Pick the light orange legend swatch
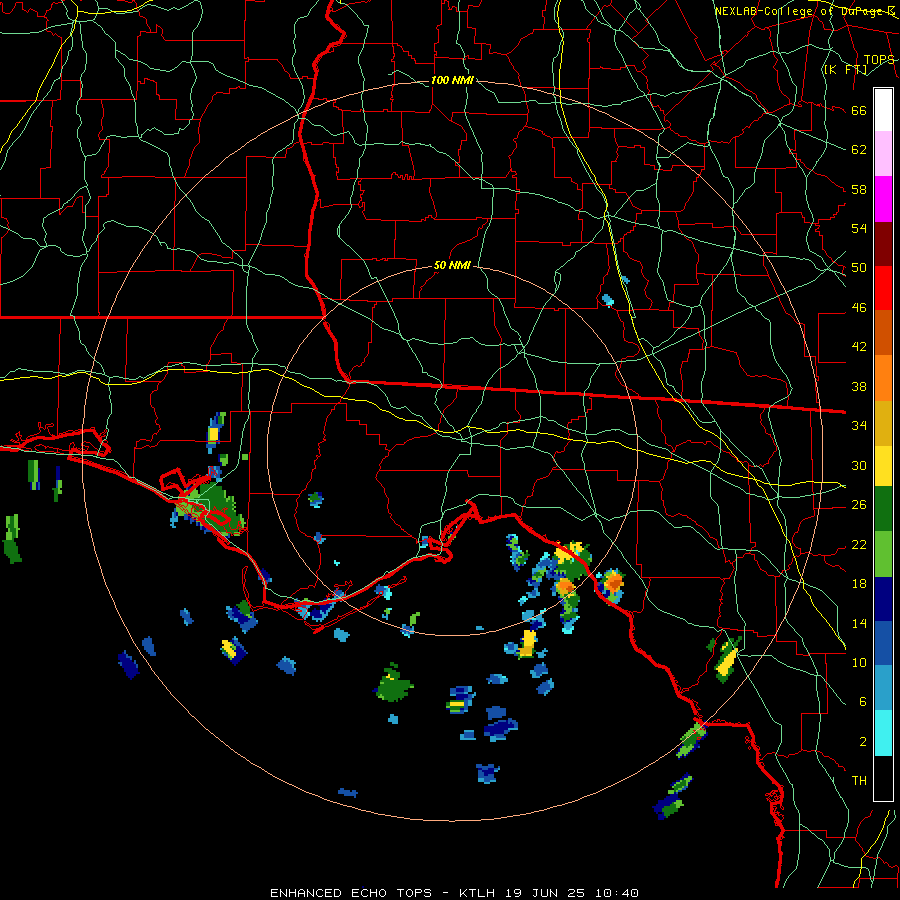The height and width of the screenshot is (900, 900). (x=883, y=378)
